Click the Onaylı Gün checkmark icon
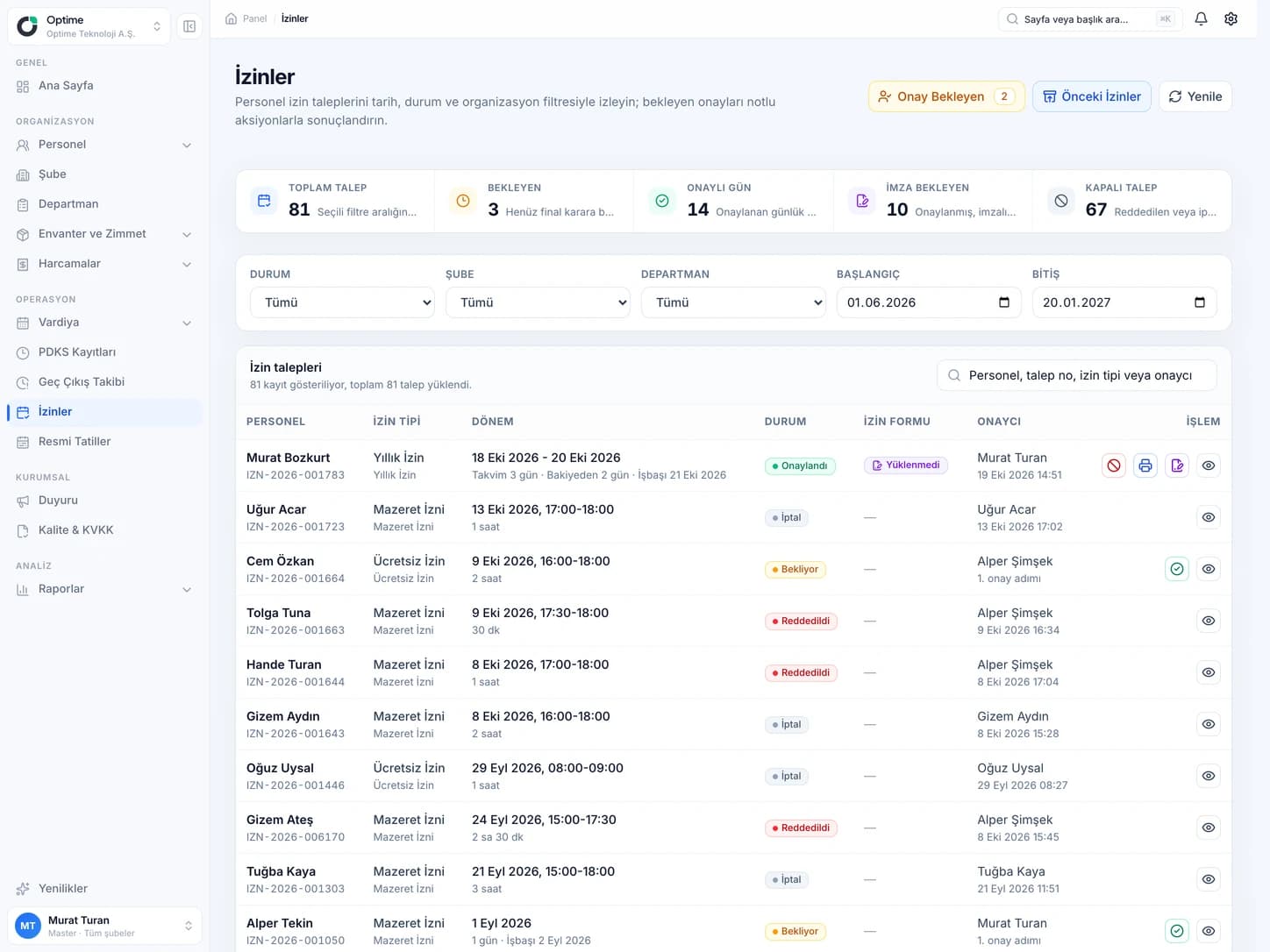The height and width of the screenshot is (952, 1270). [x=662, y=201]
